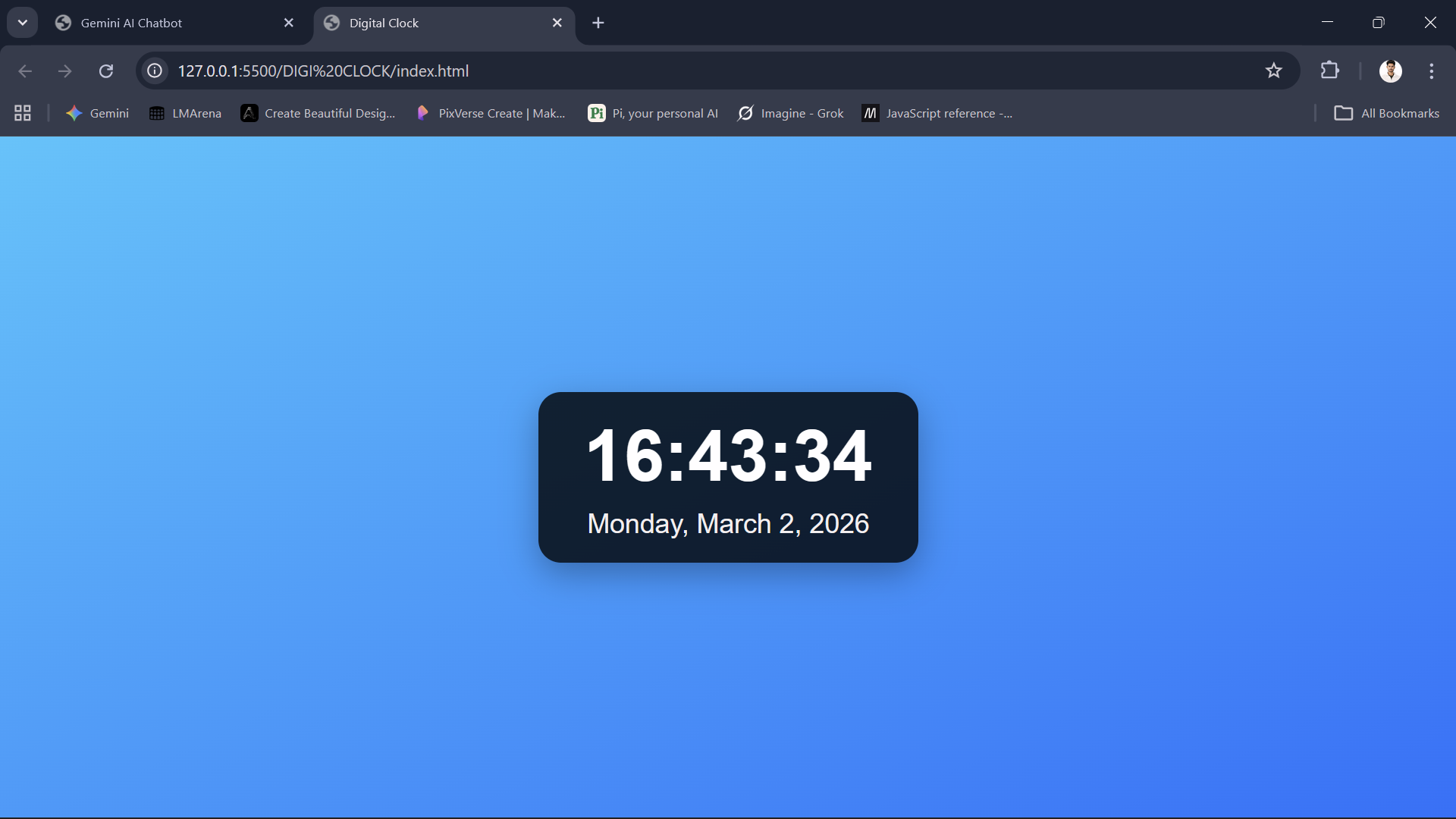Open the PixVerse Create bookmark
The height and width of the screenshot is (819, 1456).
[491, 113]
